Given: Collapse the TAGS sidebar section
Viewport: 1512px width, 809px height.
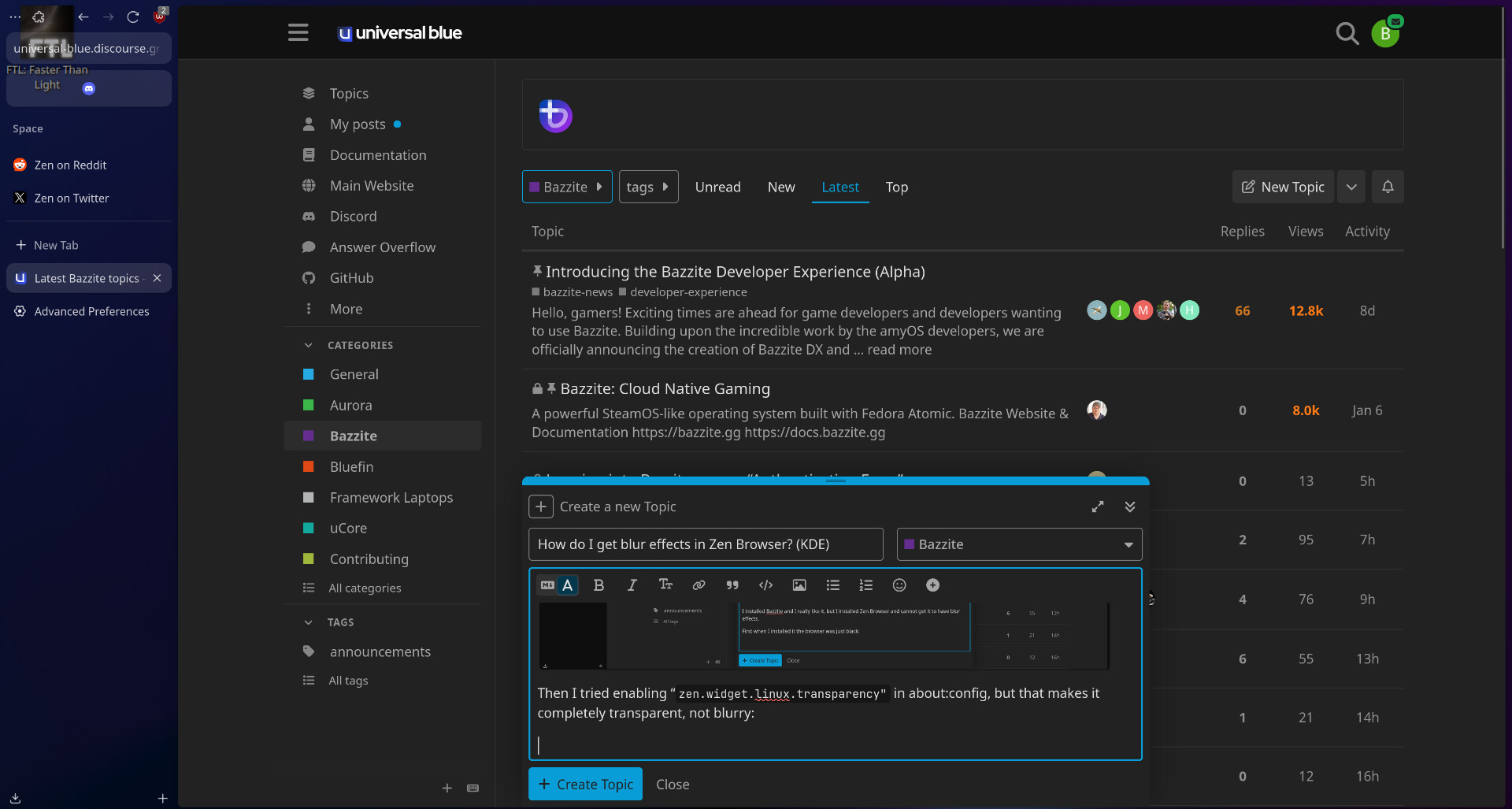Looking at the screenshot, I should (309, 622).
